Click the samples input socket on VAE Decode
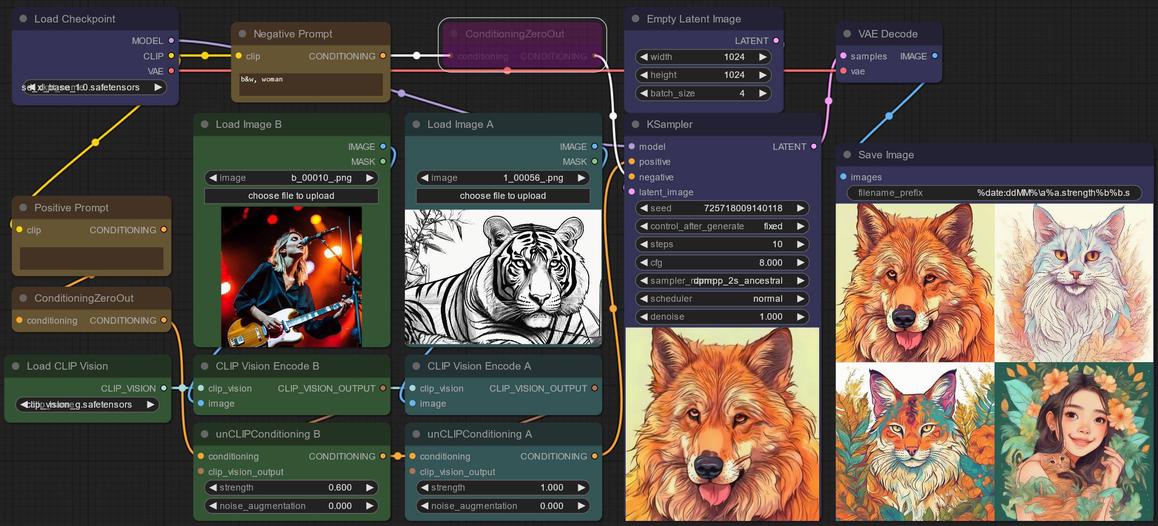The height and width of the screenshot is (526, 1158). [x=843, y=56]
